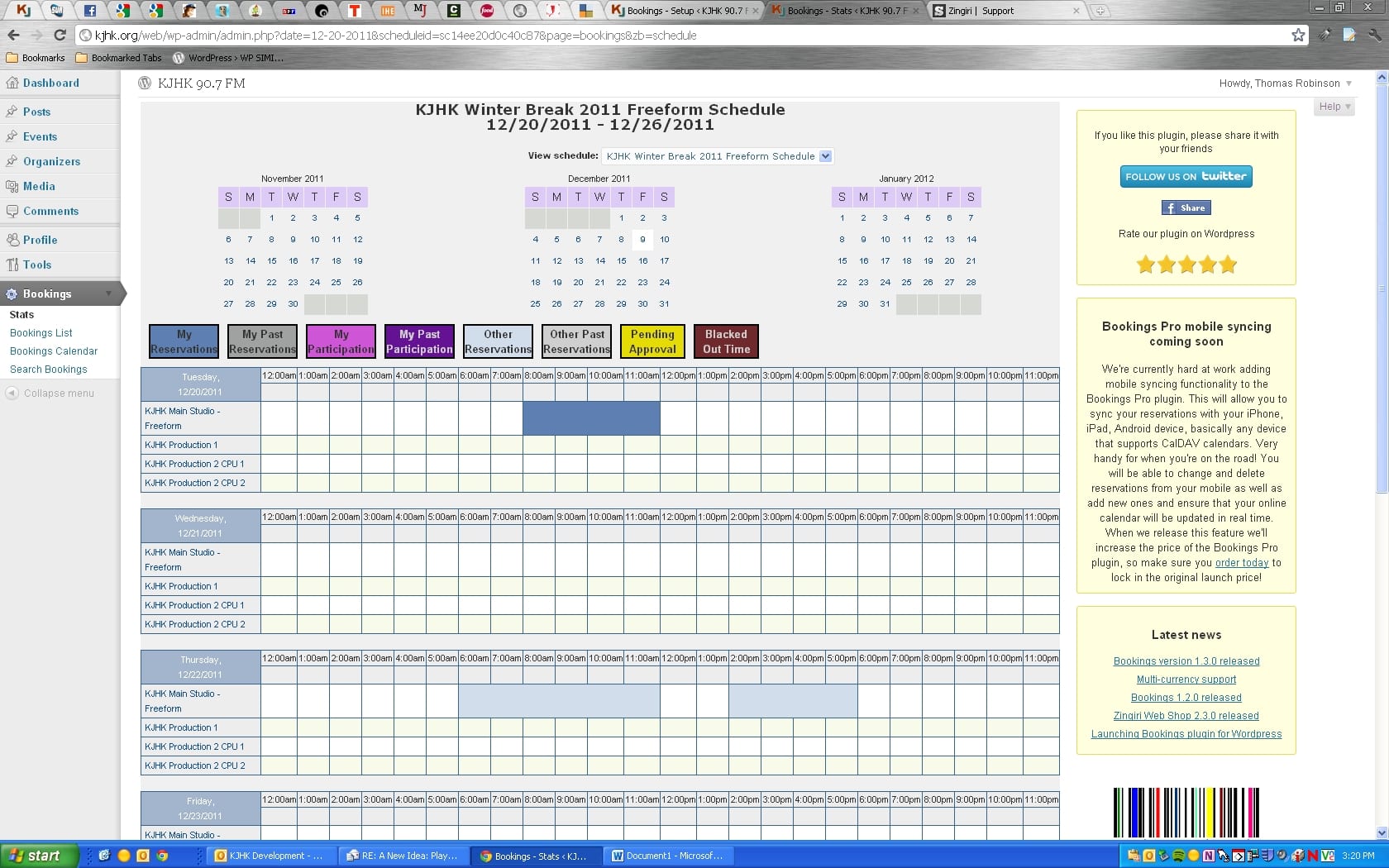1389x868 pixels.
Task: Click the Comments icon in the sidebar
Action: click(12, 211)
